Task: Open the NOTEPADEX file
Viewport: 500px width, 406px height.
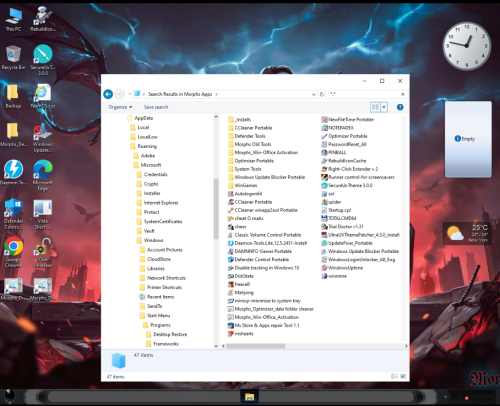Action: [x=337, y=128]
